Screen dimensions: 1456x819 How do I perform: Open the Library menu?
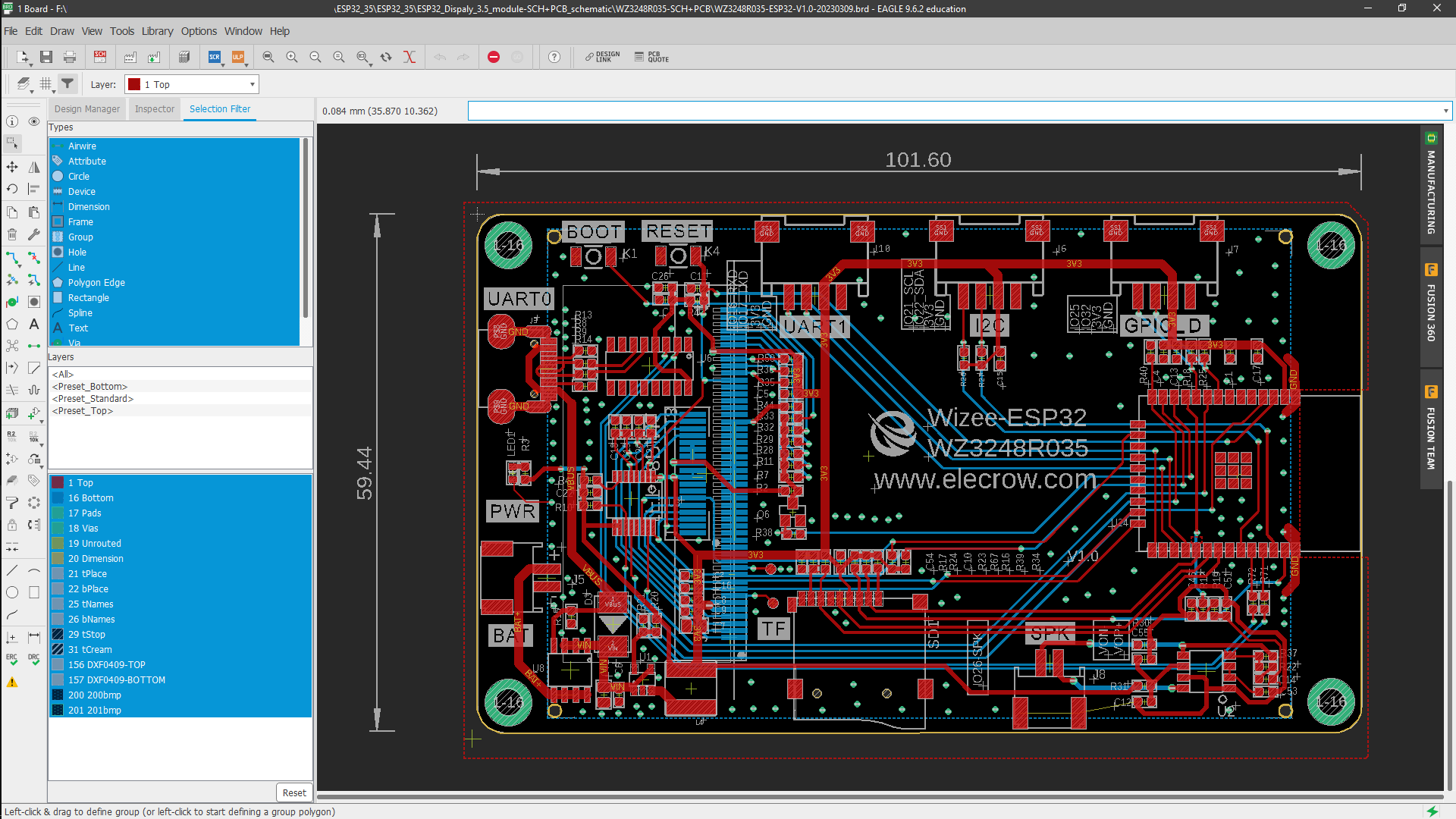pyautogui.click(x=157, y=31)
